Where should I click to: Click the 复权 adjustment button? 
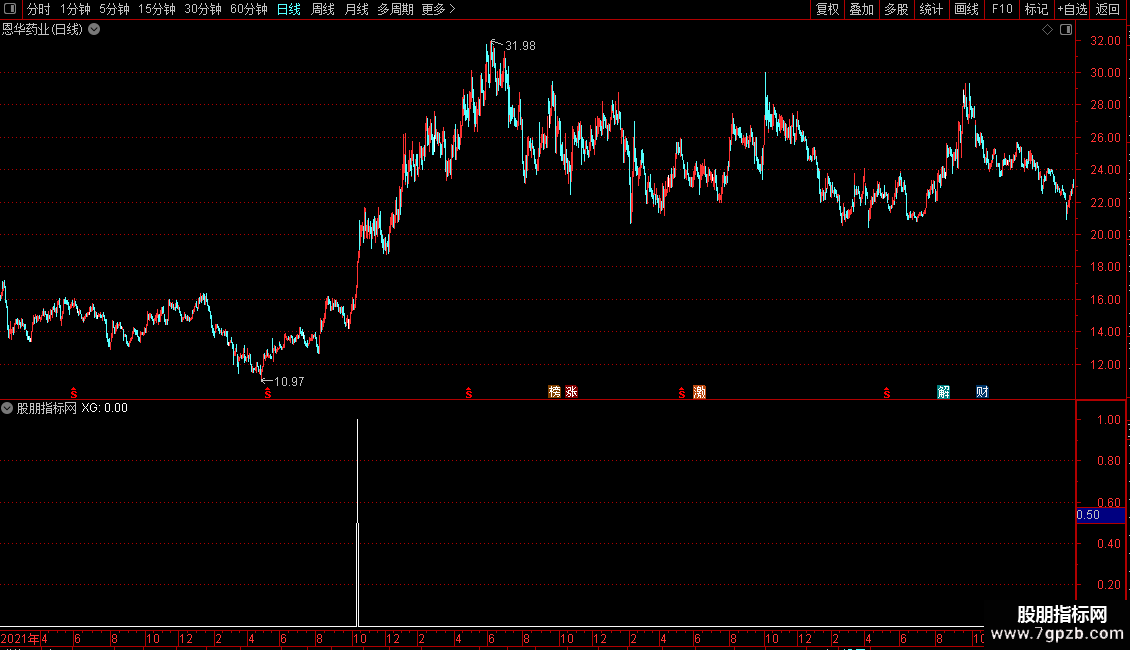coord(827,9)
